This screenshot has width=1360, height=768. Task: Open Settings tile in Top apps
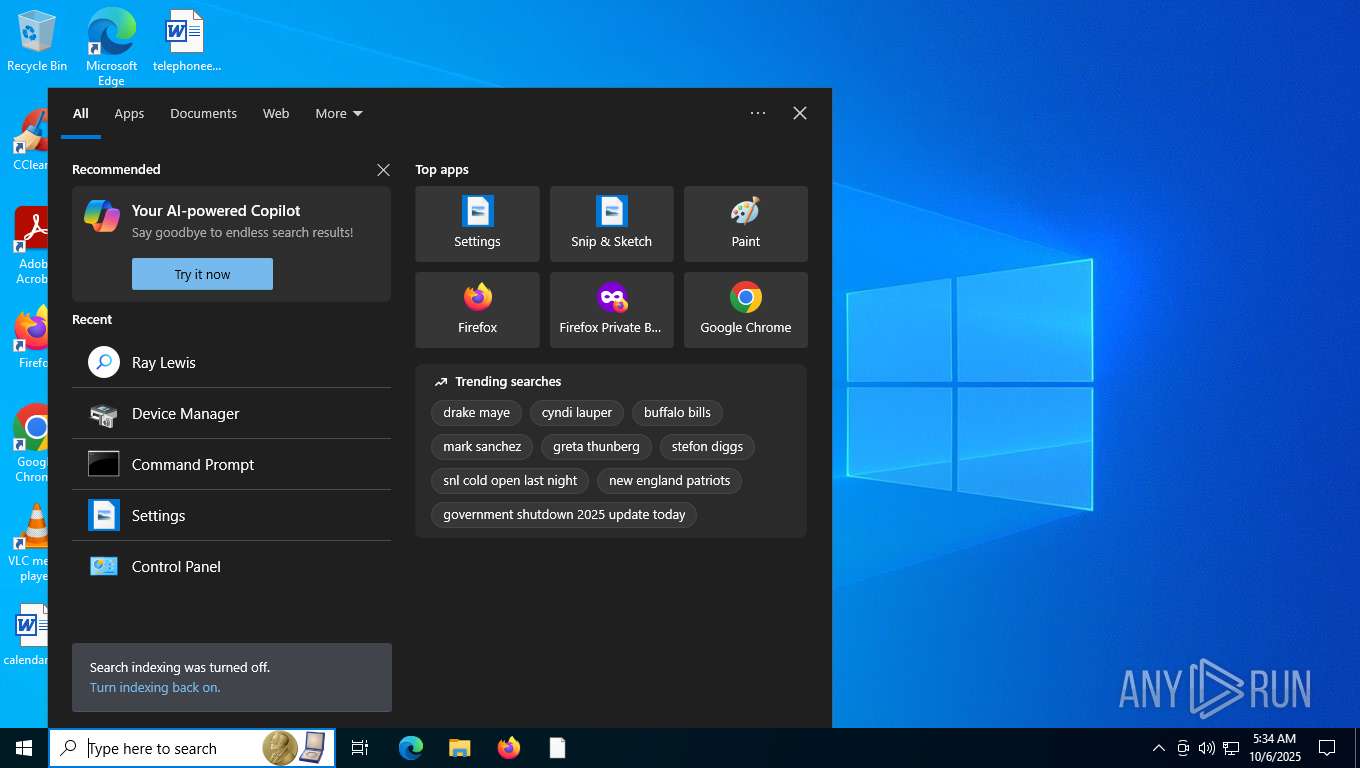[x=477, y=224]
